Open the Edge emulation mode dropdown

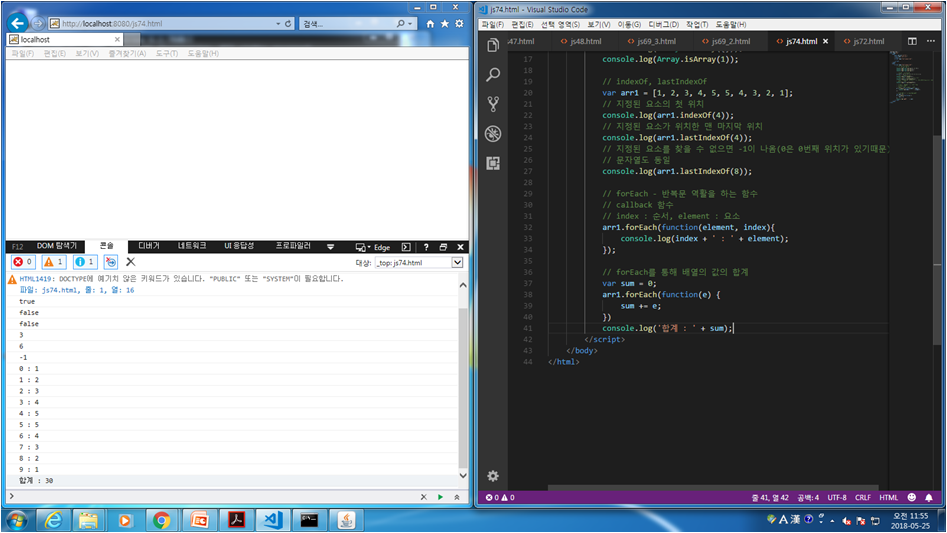pyautogui.click(x=373, y=247)
